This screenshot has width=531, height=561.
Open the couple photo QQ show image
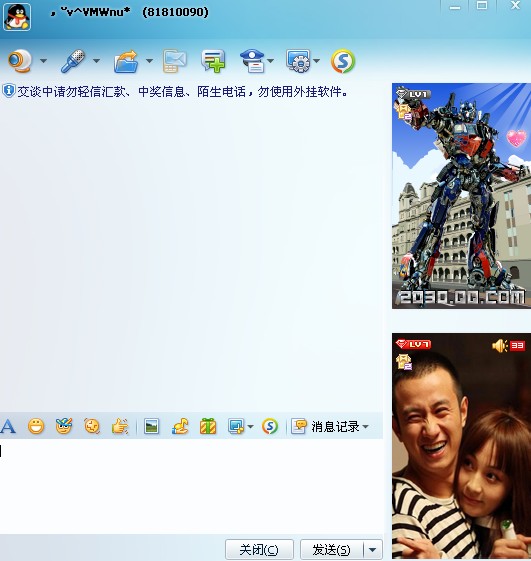(462, 446)
